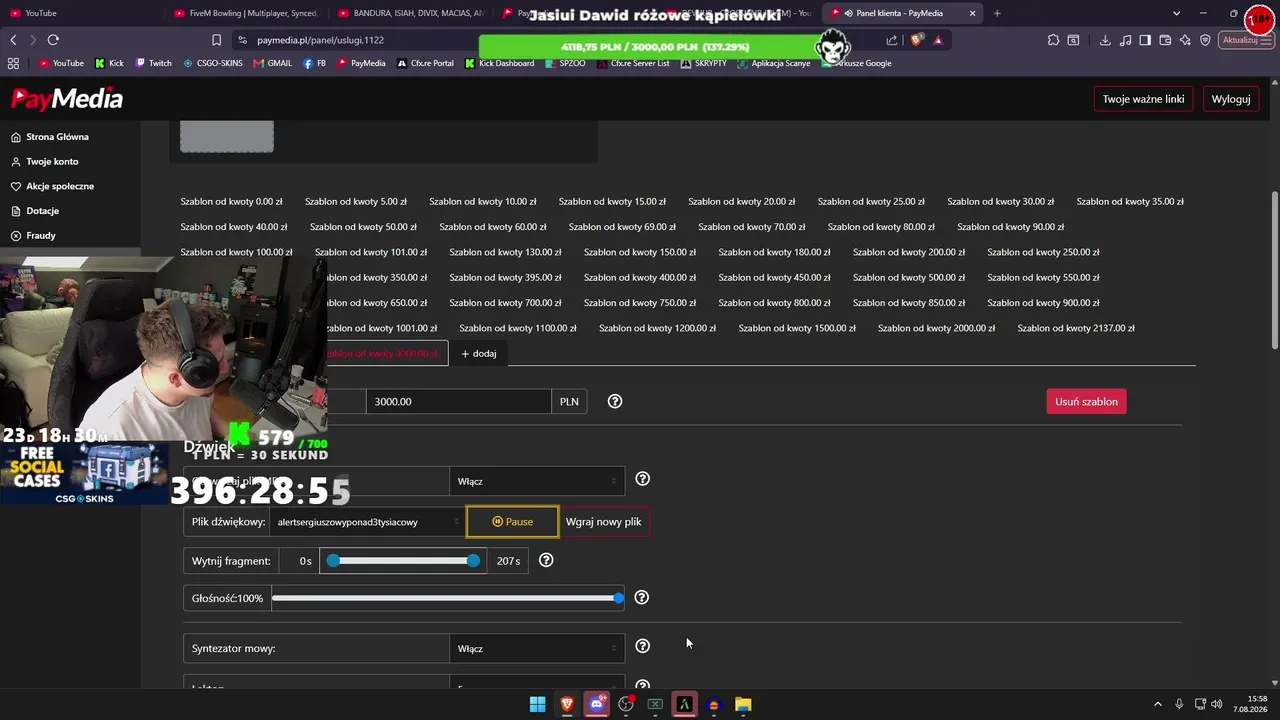Click the Wytnij fragment start slider handle
1280x720 pixels.
[334, 561]
